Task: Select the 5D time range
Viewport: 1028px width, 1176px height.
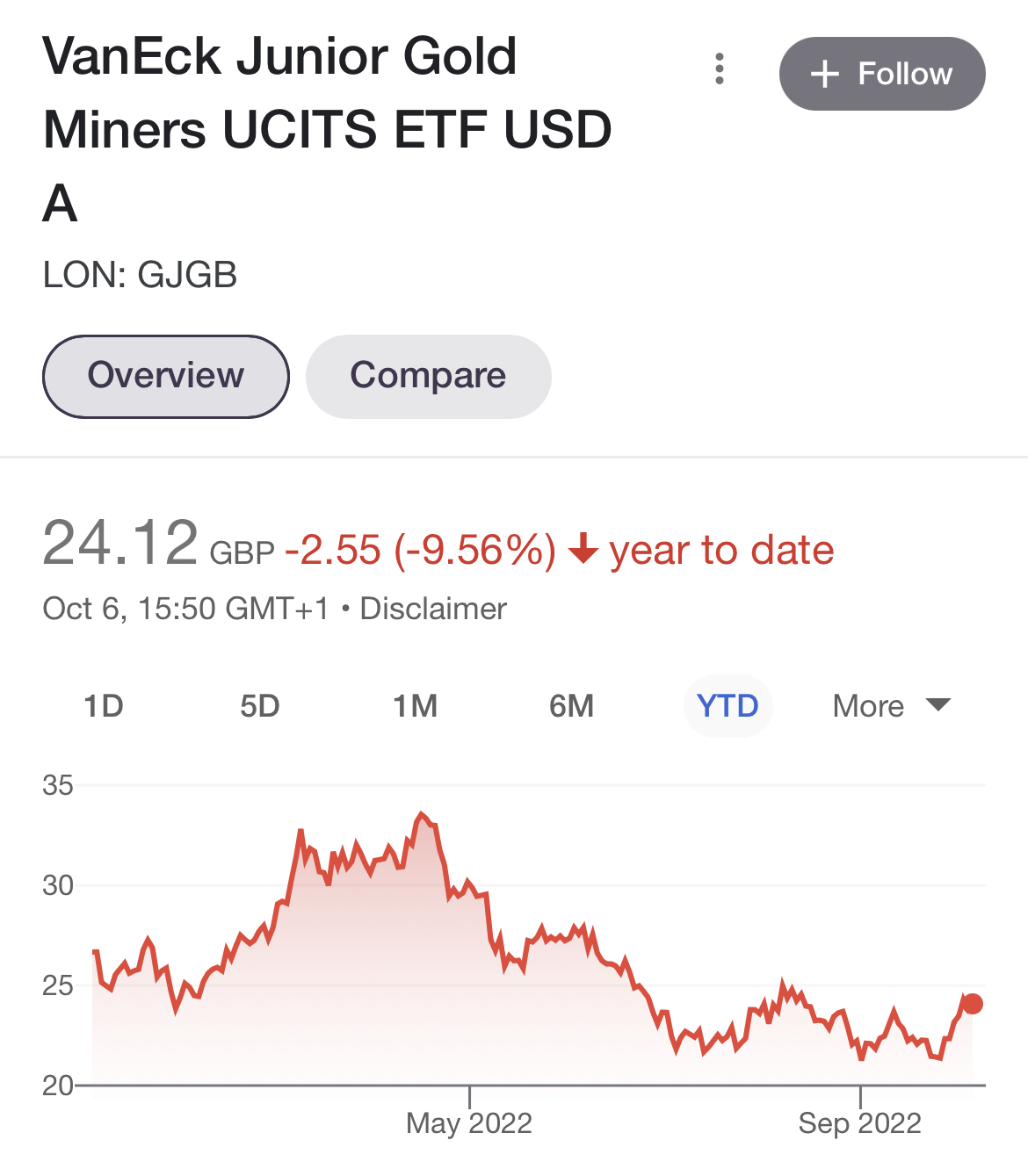Action: coord(260,706)
